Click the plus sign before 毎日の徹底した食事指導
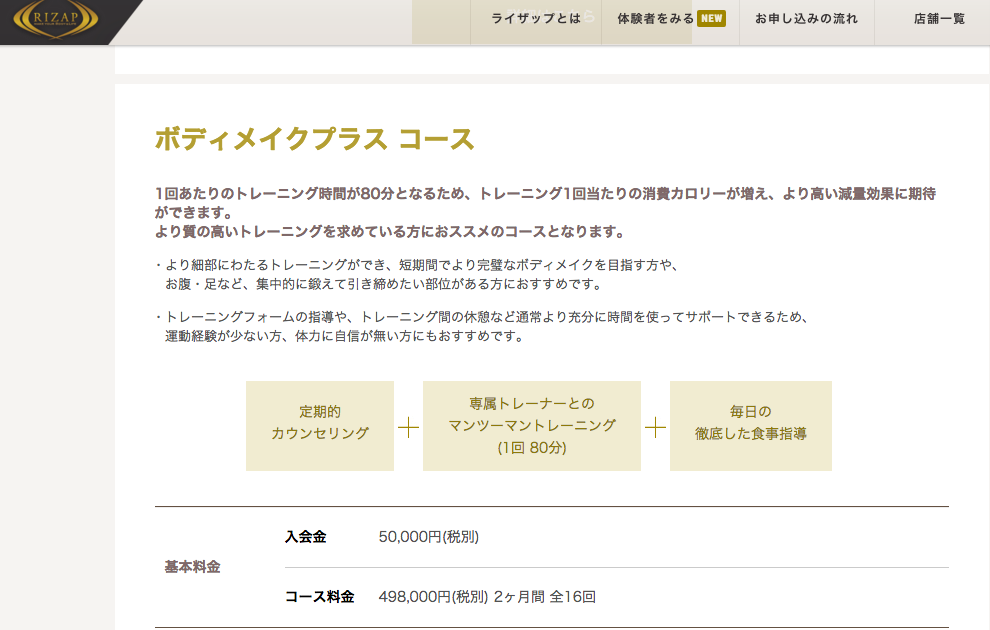 coord(655,427)
